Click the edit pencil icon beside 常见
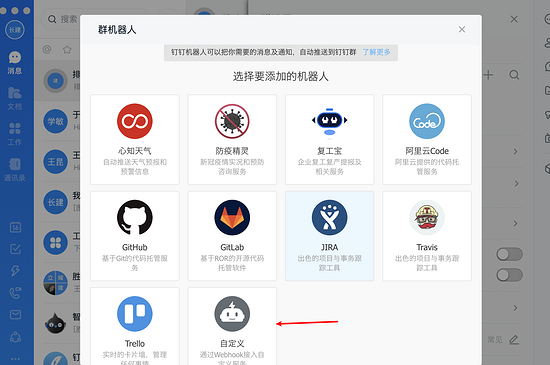The width and height of the screenshot is (550, 365). click(x=514, y=339)
